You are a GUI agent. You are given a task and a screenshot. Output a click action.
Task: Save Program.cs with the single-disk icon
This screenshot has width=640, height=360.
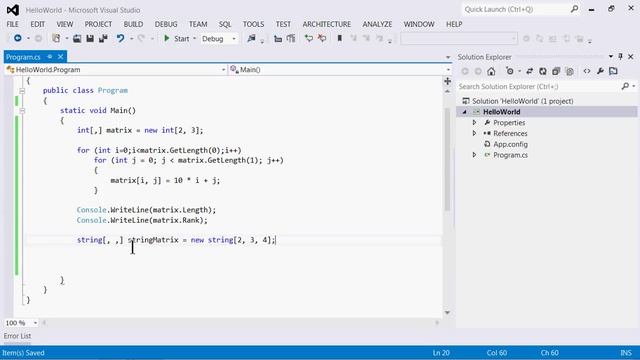[90, 38]
